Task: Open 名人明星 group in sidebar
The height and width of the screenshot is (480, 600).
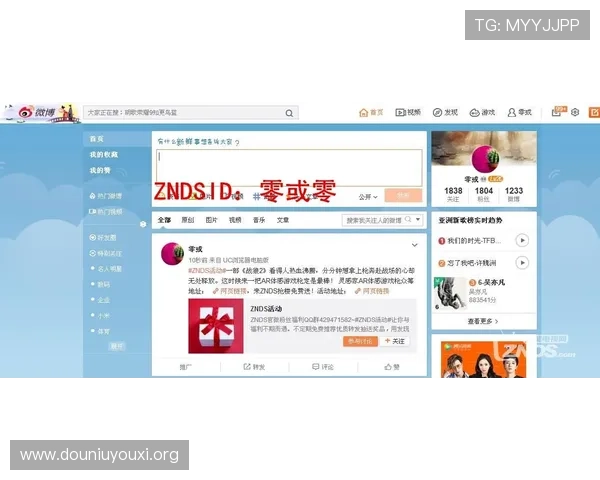Action: click(109, 269)
